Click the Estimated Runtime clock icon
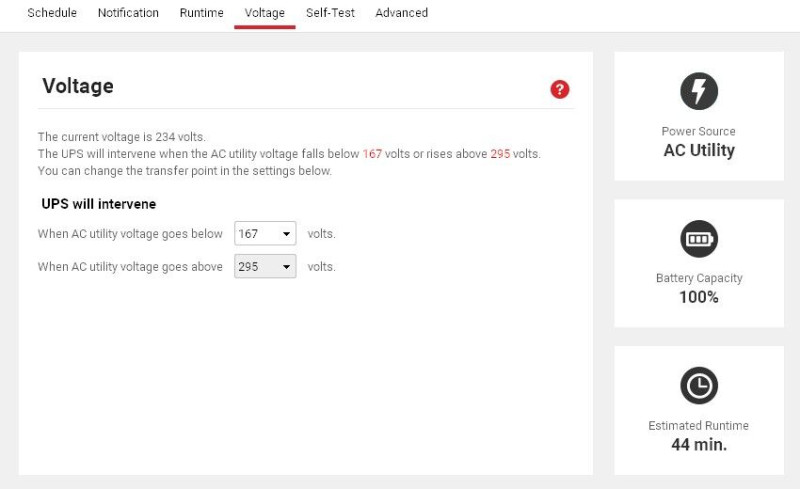The height and width of the screenshot is (489, 800). click(698, 385)
